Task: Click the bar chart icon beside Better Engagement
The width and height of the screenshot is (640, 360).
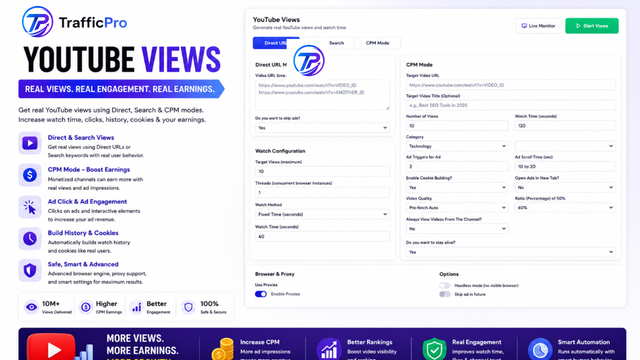Action: 137,307
